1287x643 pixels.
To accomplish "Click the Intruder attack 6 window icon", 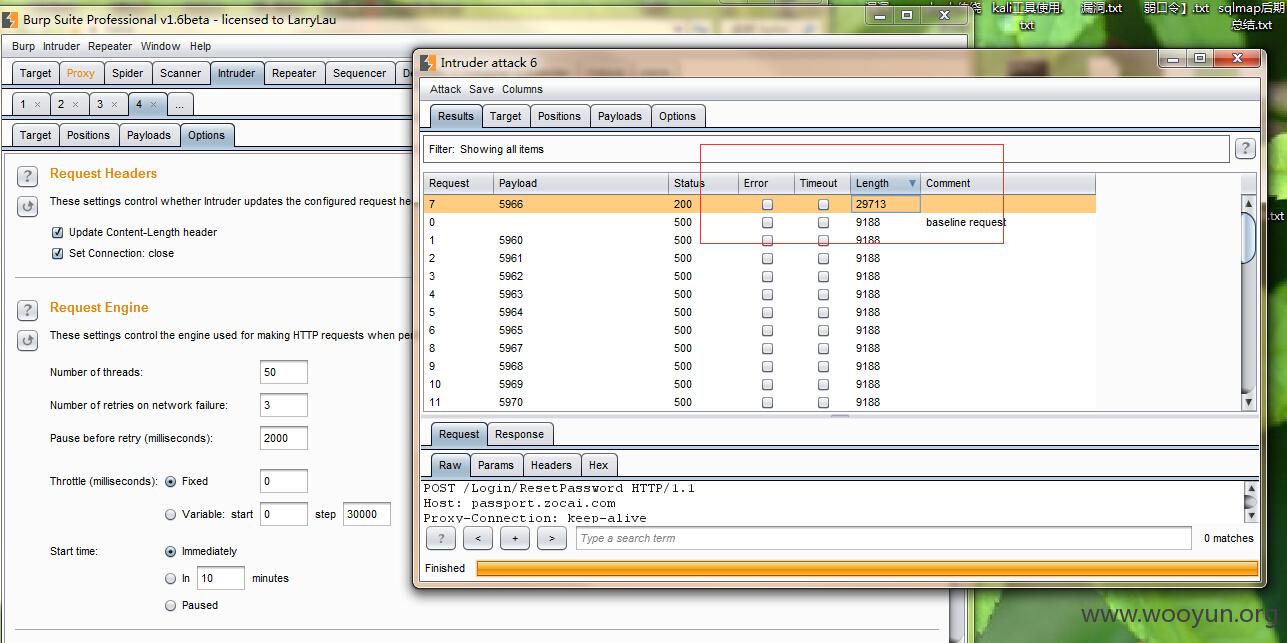I will [x=427, y=62].
